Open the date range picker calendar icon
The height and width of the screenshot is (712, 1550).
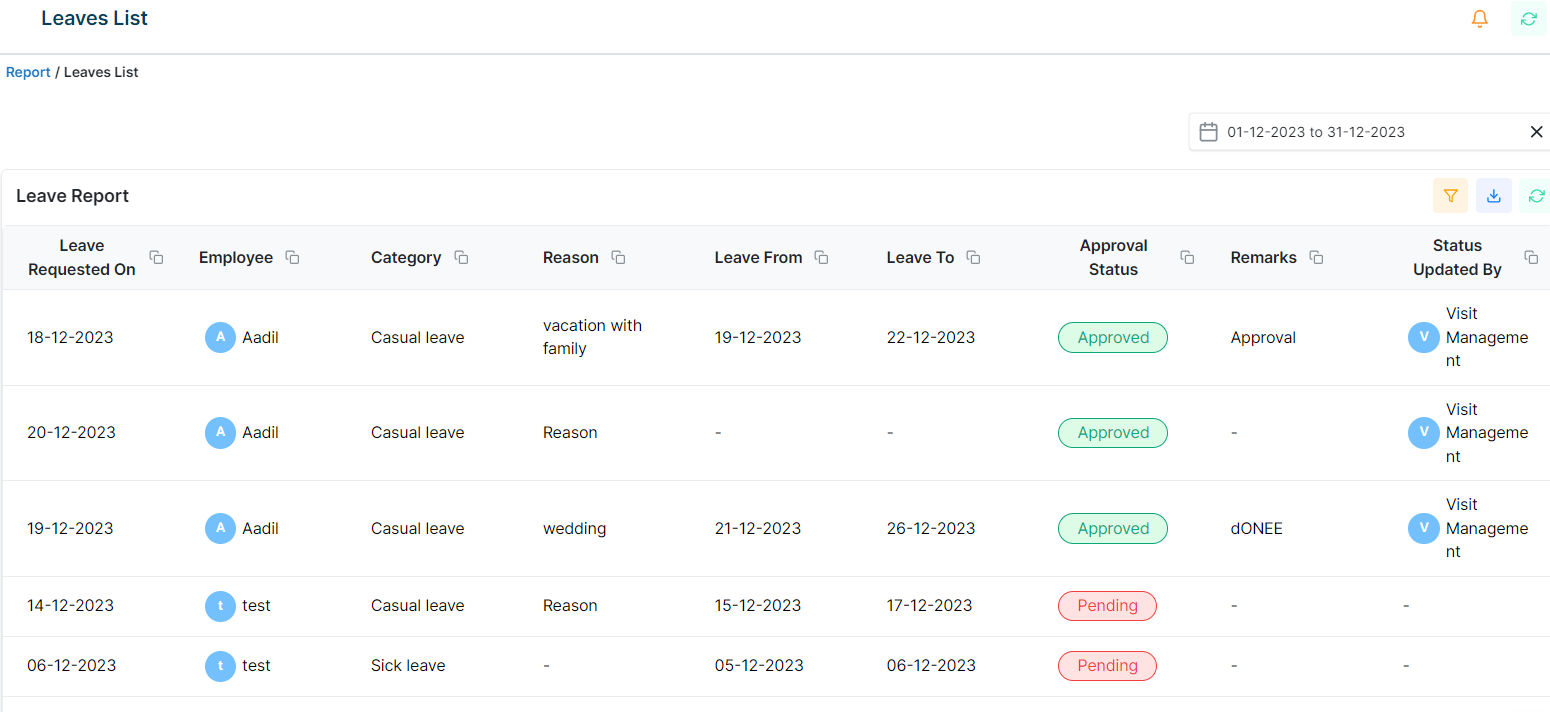1208,132
